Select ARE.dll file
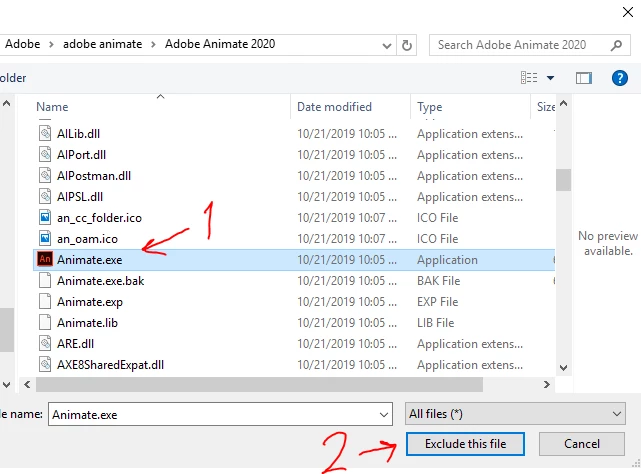641x474 pixels. pyautogui.click(x=75, y=344)
